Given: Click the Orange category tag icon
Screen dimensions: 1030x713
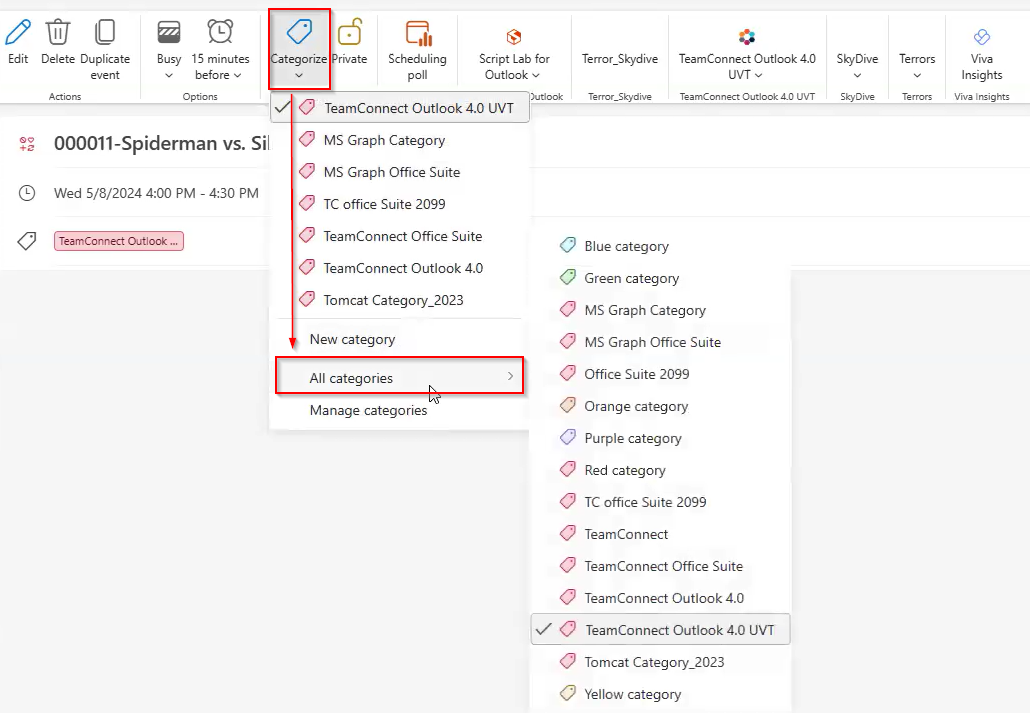Looking at the screenshot, I should [568, 405].
